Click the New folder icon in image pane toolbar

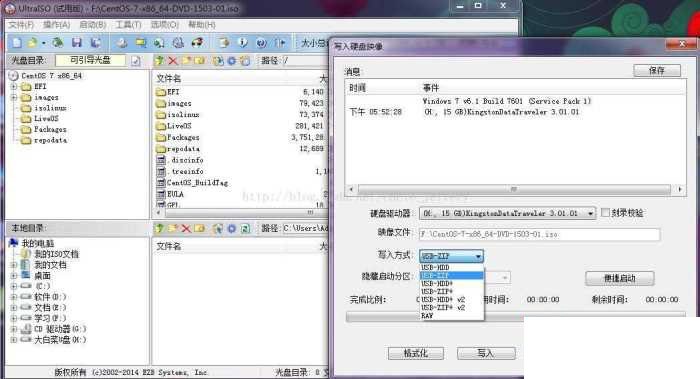[187, 61]
